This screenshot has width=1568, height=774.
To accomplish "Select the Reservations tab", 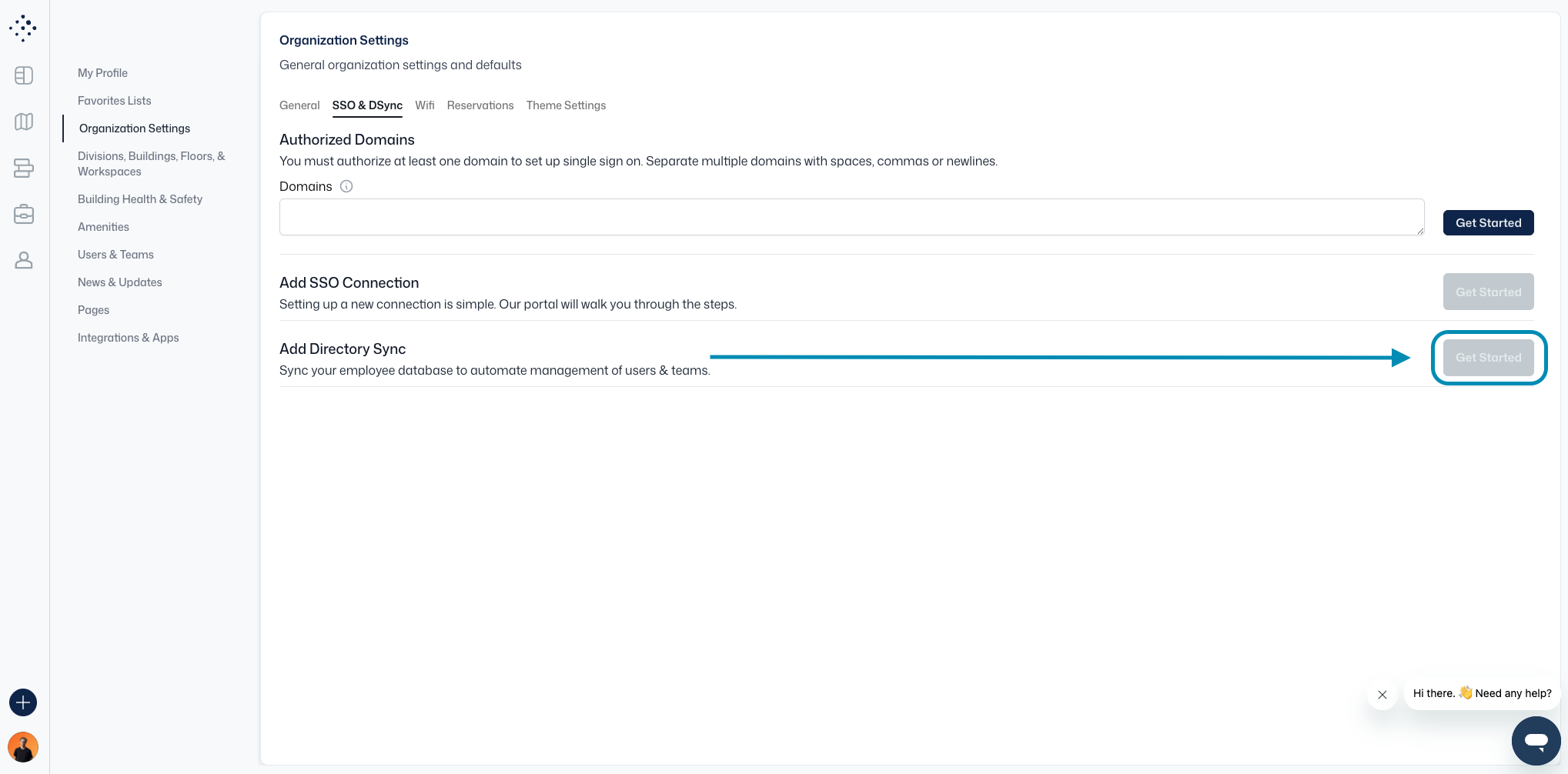I will point(480,105).
